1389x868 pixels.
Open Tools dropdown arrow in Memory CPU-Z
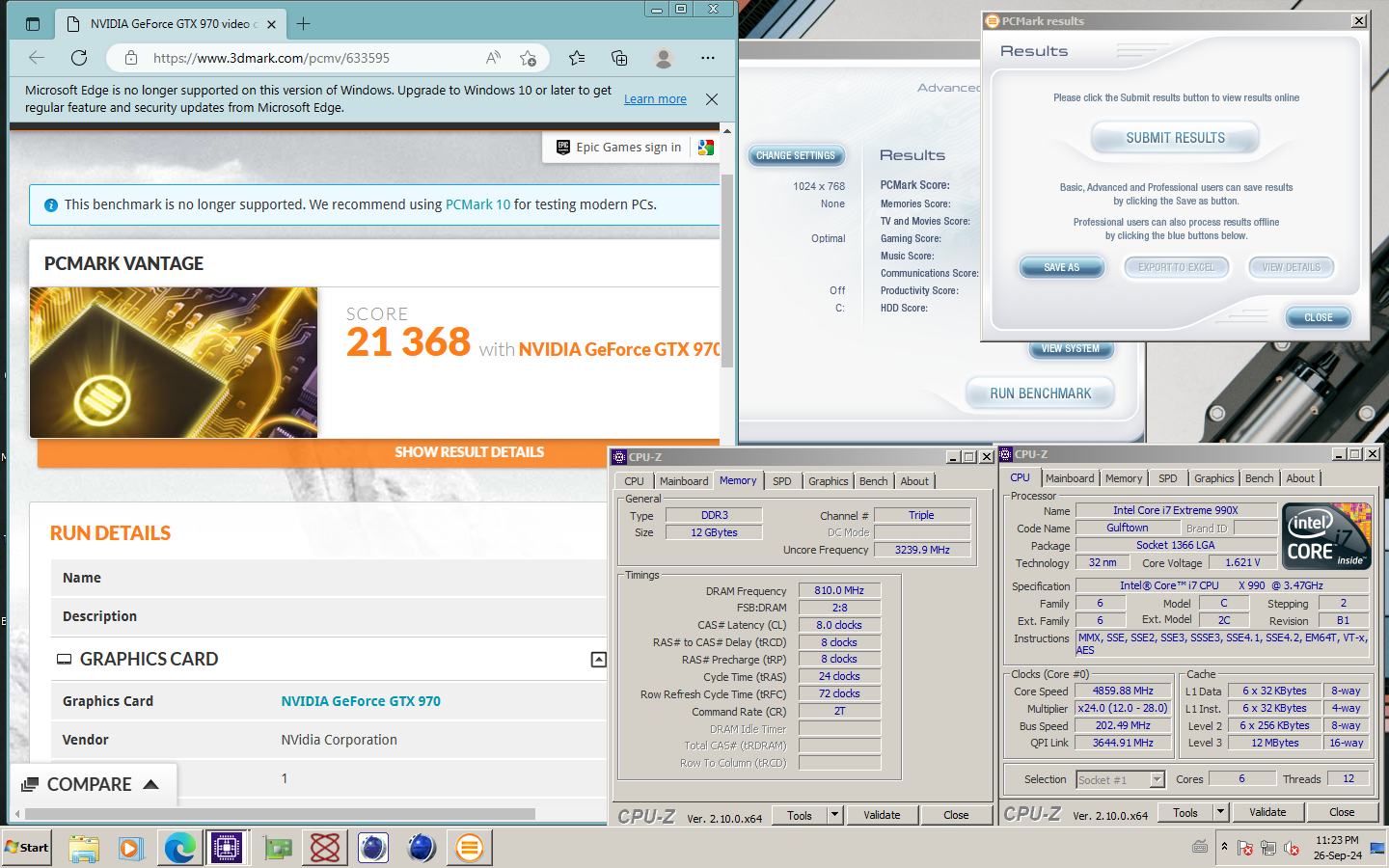tap(835, 815)
